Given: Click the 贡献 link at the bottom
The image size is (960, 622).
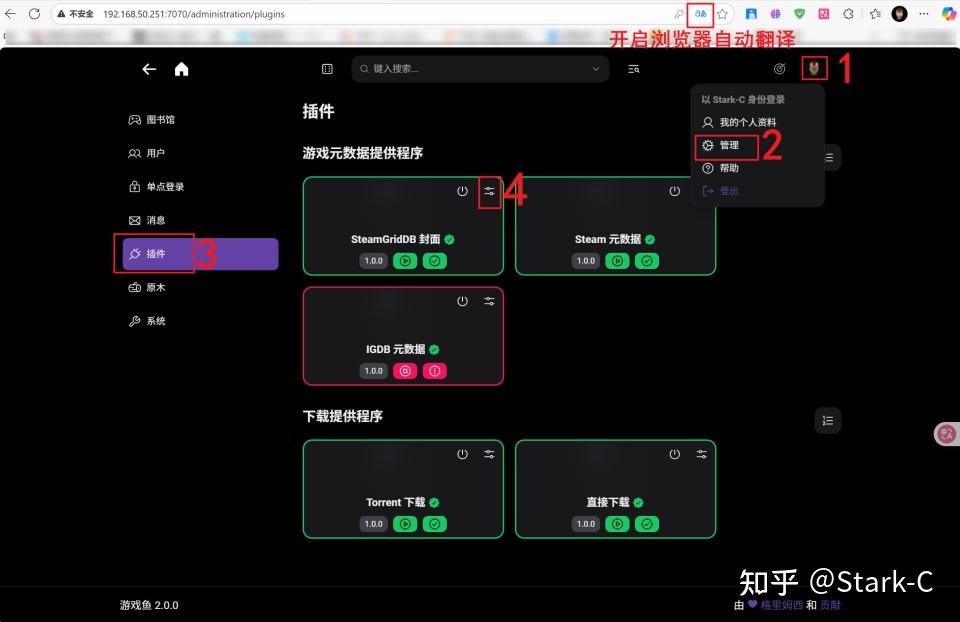Looking at the screenshot, I should point(831,605).
